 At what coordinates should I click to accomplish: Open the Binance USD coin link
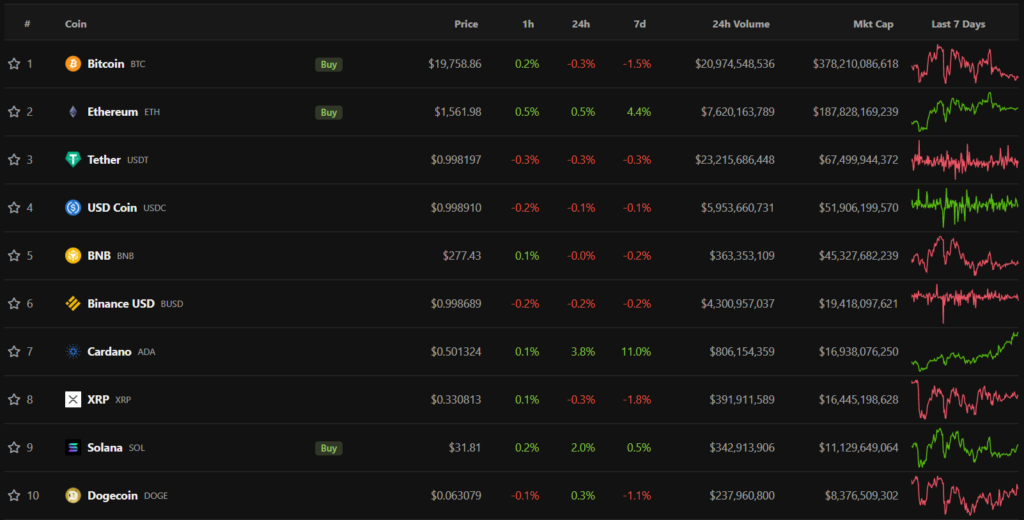(121, 304)
